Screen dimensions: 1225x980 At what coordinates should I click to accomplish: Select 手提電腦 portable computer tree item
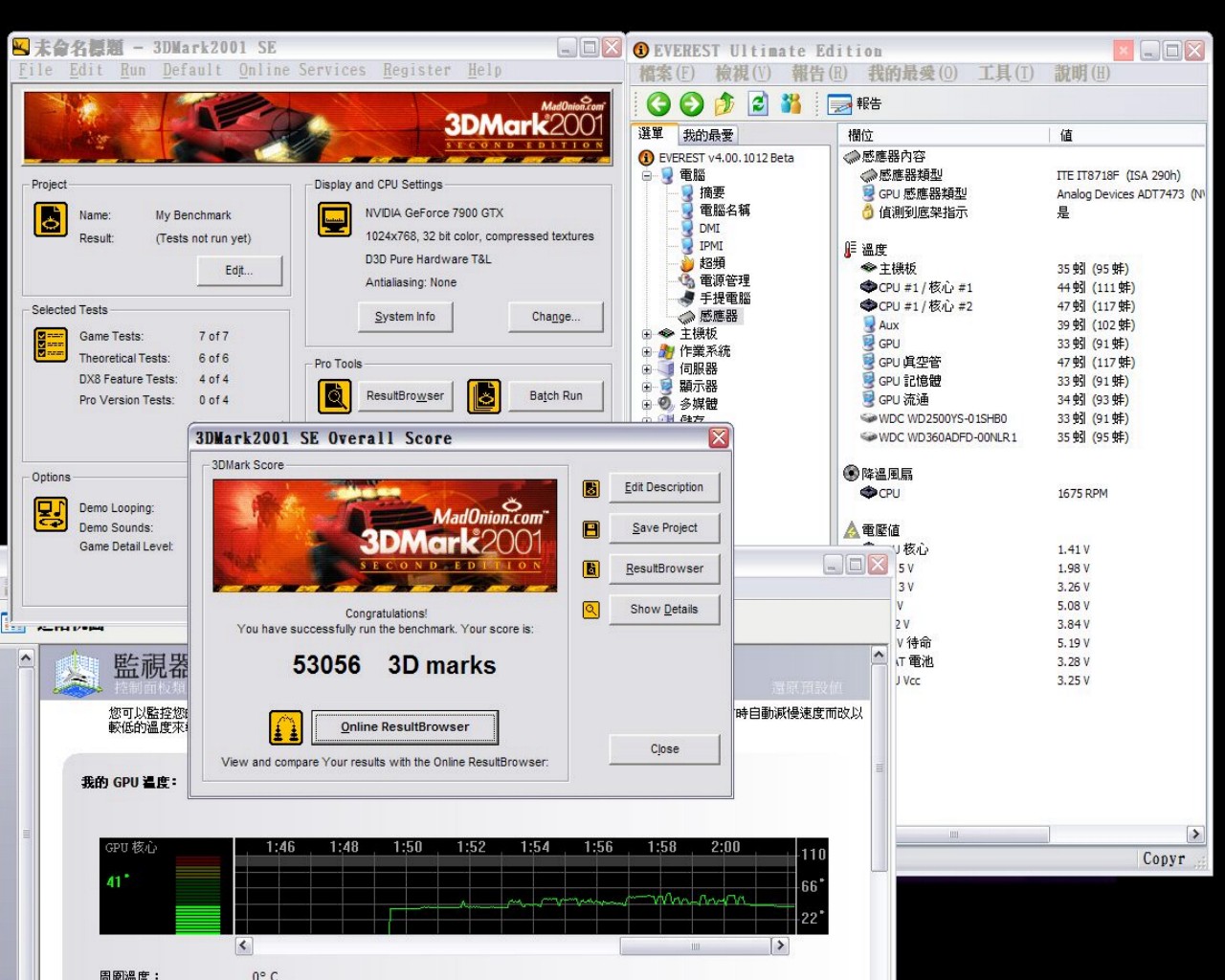click(715, 298)
